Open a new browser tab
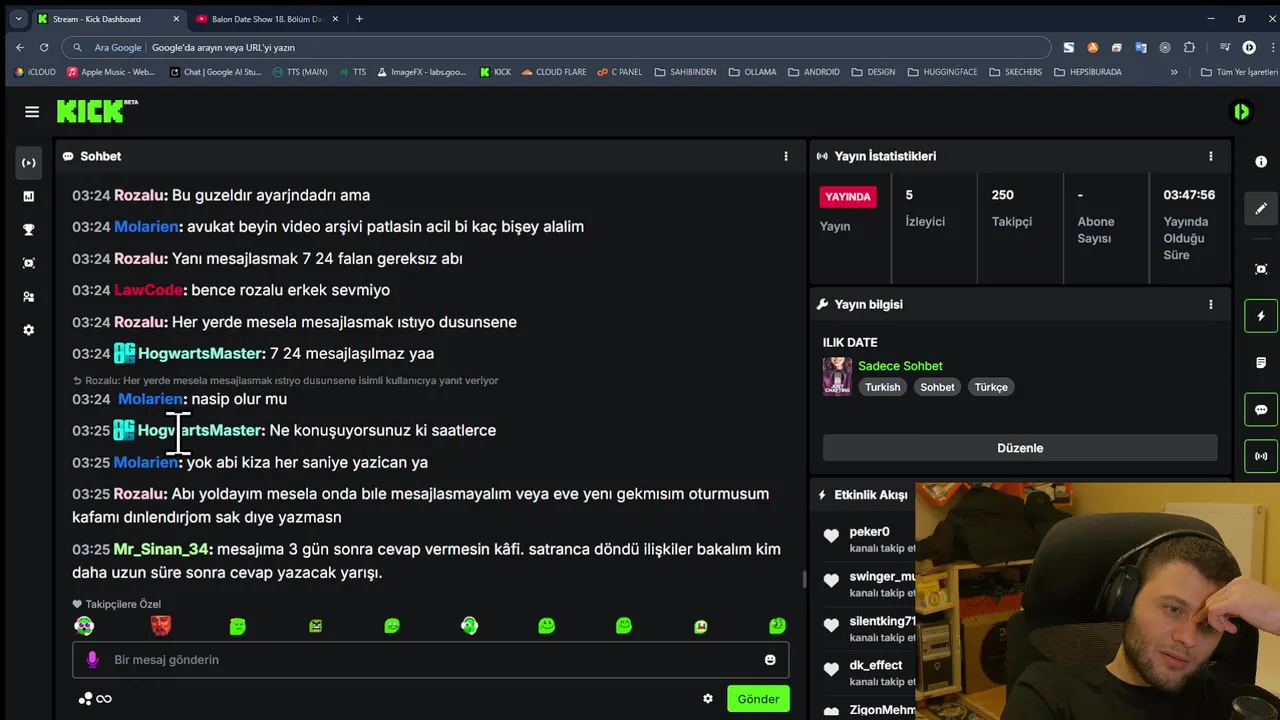 tap(359, 19)
